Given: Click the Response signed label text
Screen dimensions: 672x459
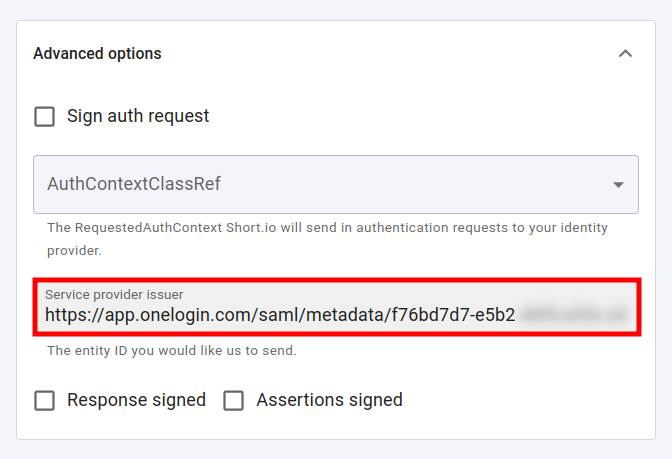Looking at the screenshot, I should [136, 400].
